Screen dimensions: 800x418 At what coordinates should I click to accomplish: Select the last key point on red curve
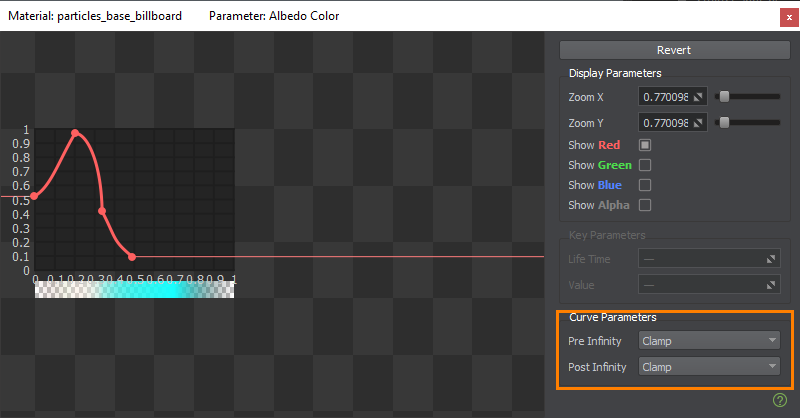pos(132,257)
